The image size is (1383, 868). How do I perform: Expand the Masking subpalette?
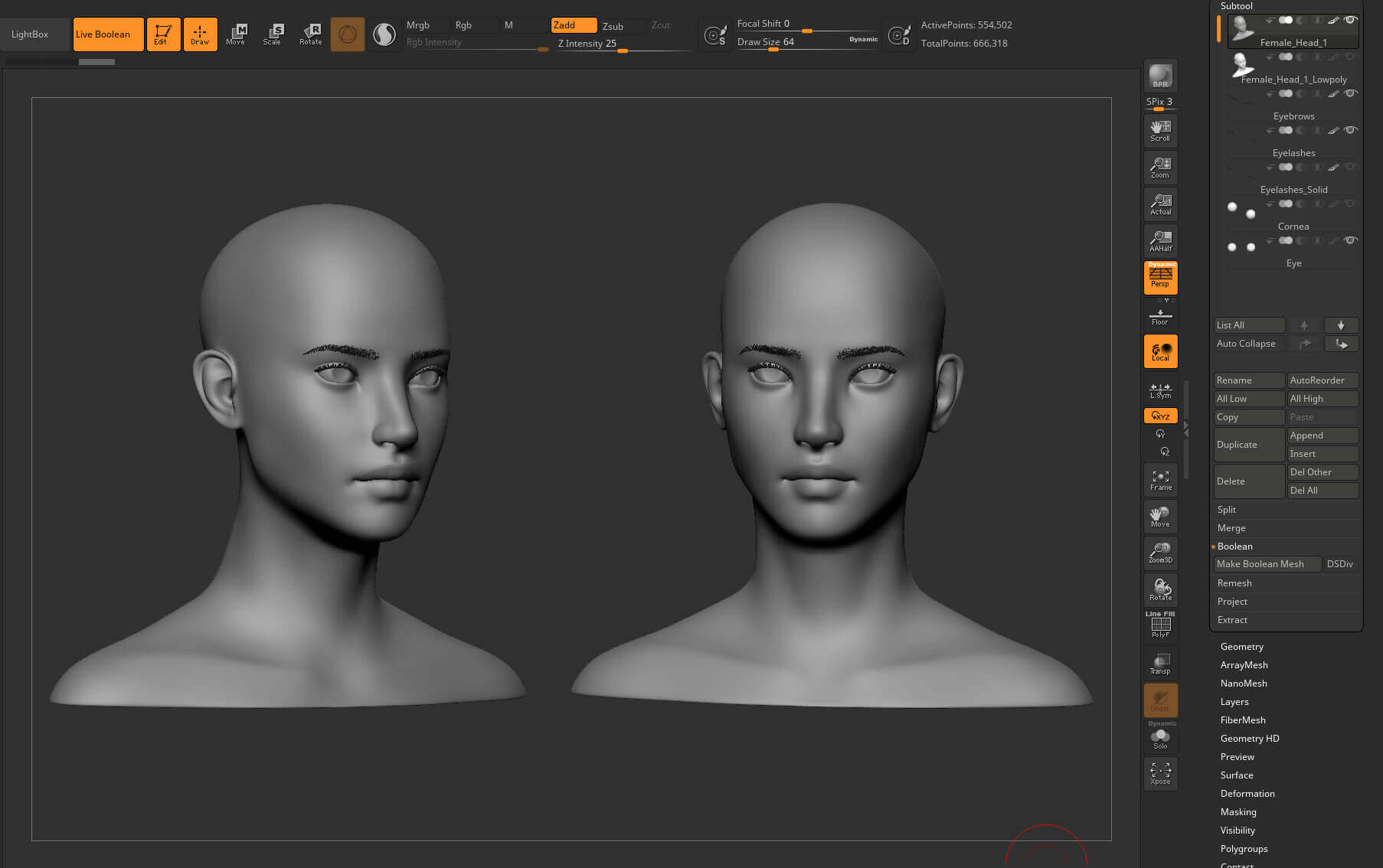1238,812
